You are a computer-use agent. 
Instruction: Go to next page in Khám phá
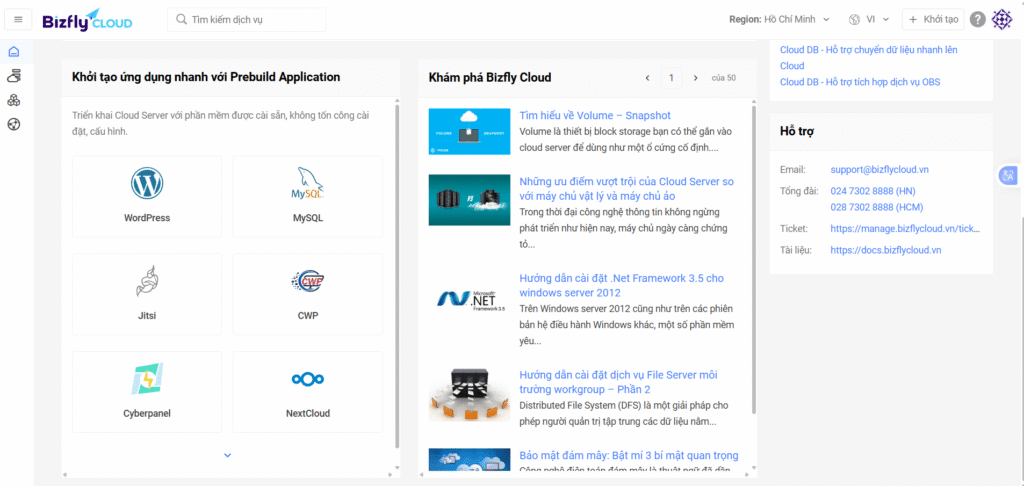click(696, 77)
